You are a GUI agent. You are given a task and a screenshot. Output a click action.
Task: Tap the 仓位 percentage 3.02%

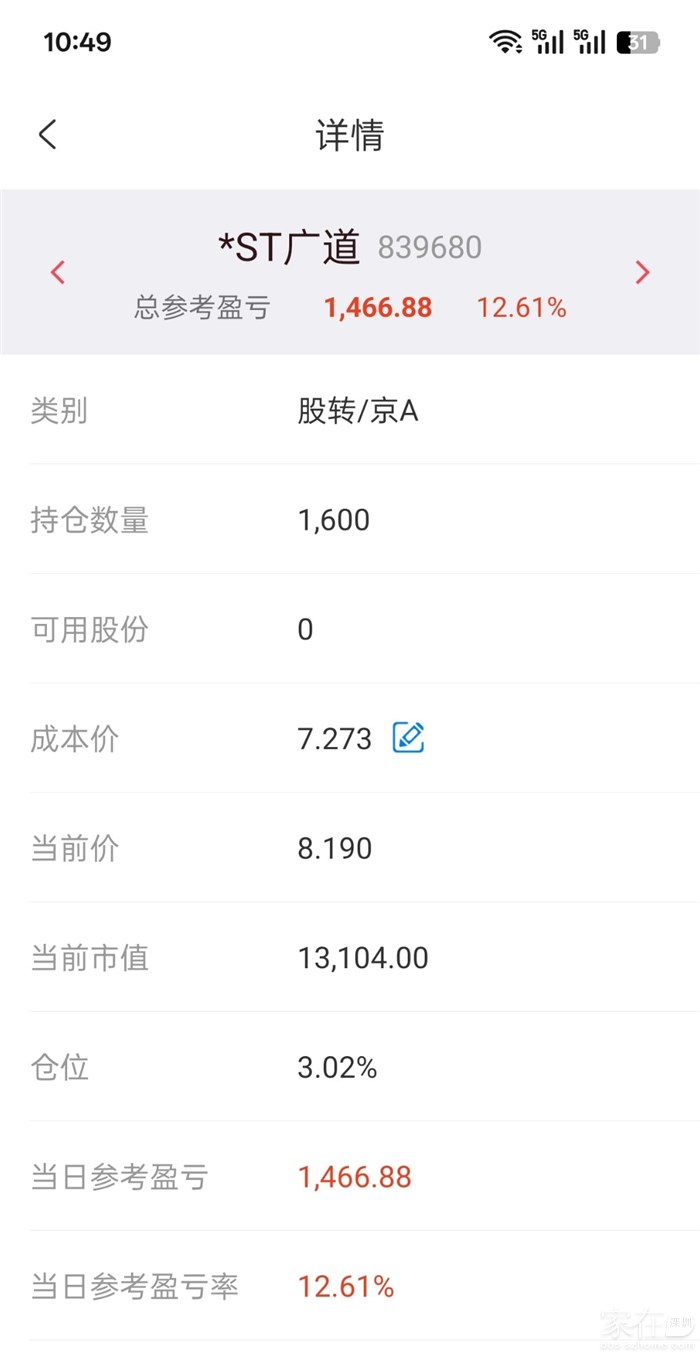pos(337,1068)
